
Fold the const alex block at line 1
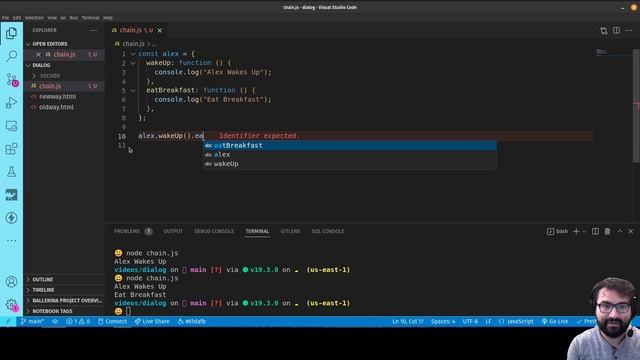point(133,54)
